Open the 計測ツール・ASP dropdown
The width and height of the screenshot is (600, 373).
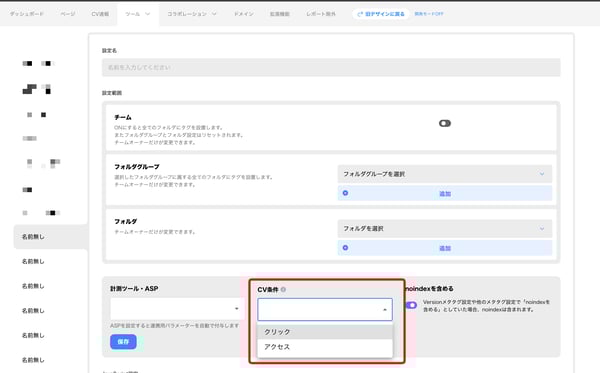click(177, 309)
